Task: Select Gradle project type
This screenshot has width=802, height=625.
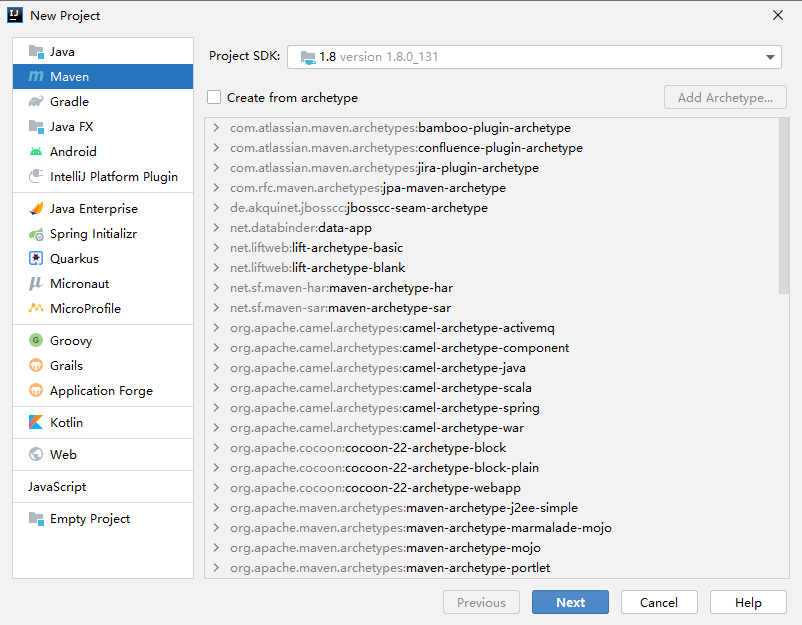Action: (x=103, y=101)
